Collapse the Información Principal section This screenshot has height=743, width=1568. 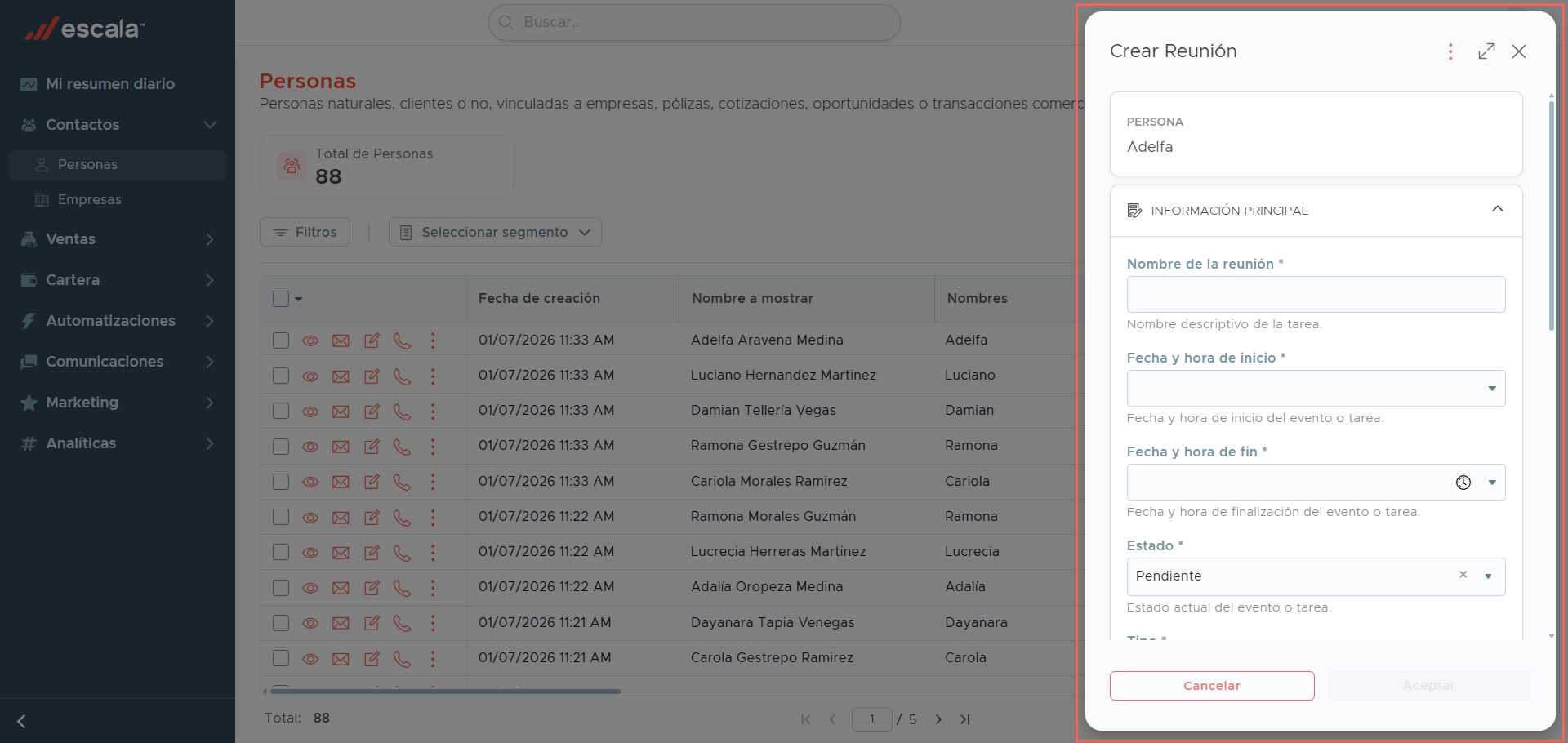(1498, 209)
